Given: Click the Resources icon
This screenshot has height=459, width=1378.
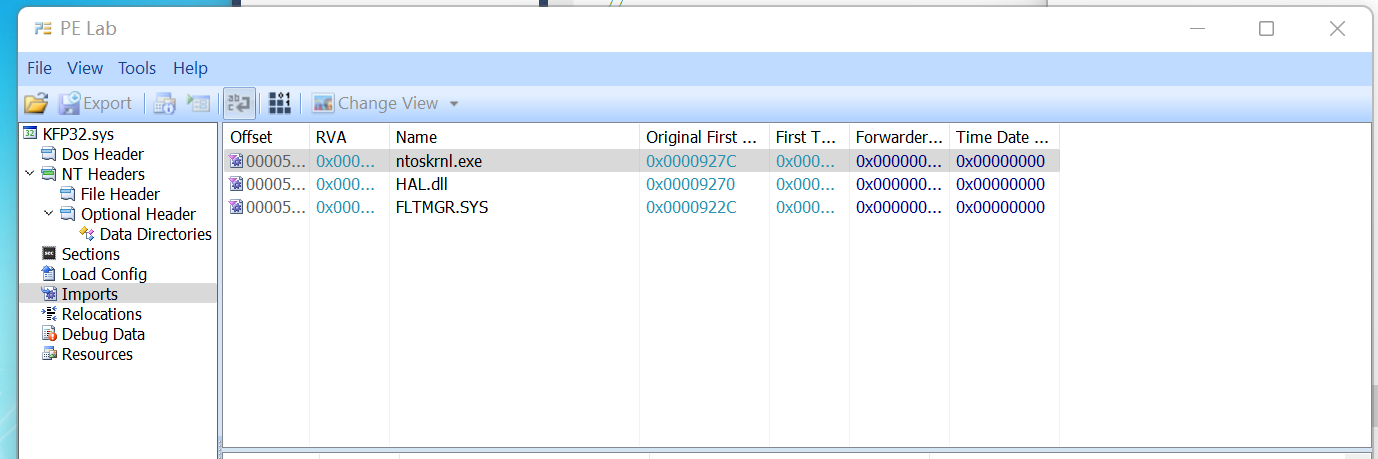Looking at the screenshot, I should (x=49, y=354).
